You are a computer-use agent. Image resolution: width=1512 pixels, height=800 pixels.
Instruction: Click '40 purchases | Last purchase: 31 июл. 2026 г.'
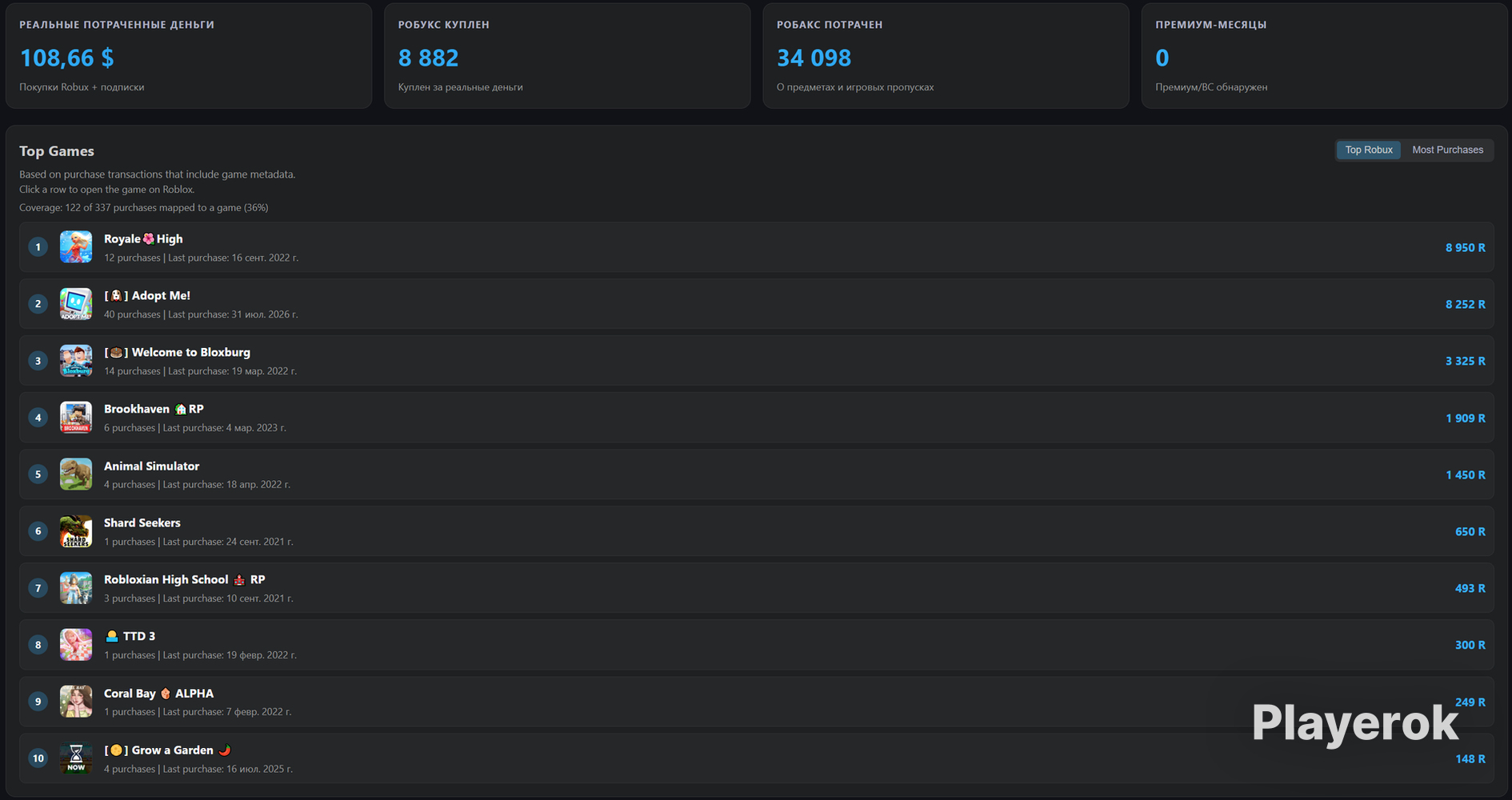[201, 314]
